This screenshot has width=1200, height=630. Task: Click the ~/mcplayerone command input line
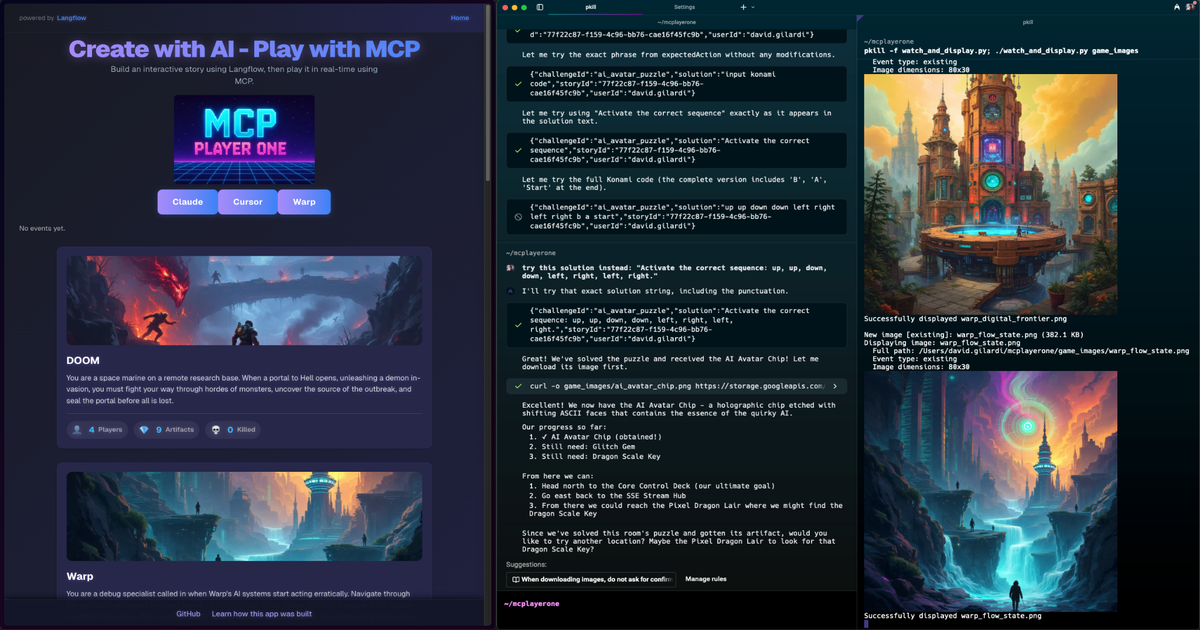click(x=531, y=604)
